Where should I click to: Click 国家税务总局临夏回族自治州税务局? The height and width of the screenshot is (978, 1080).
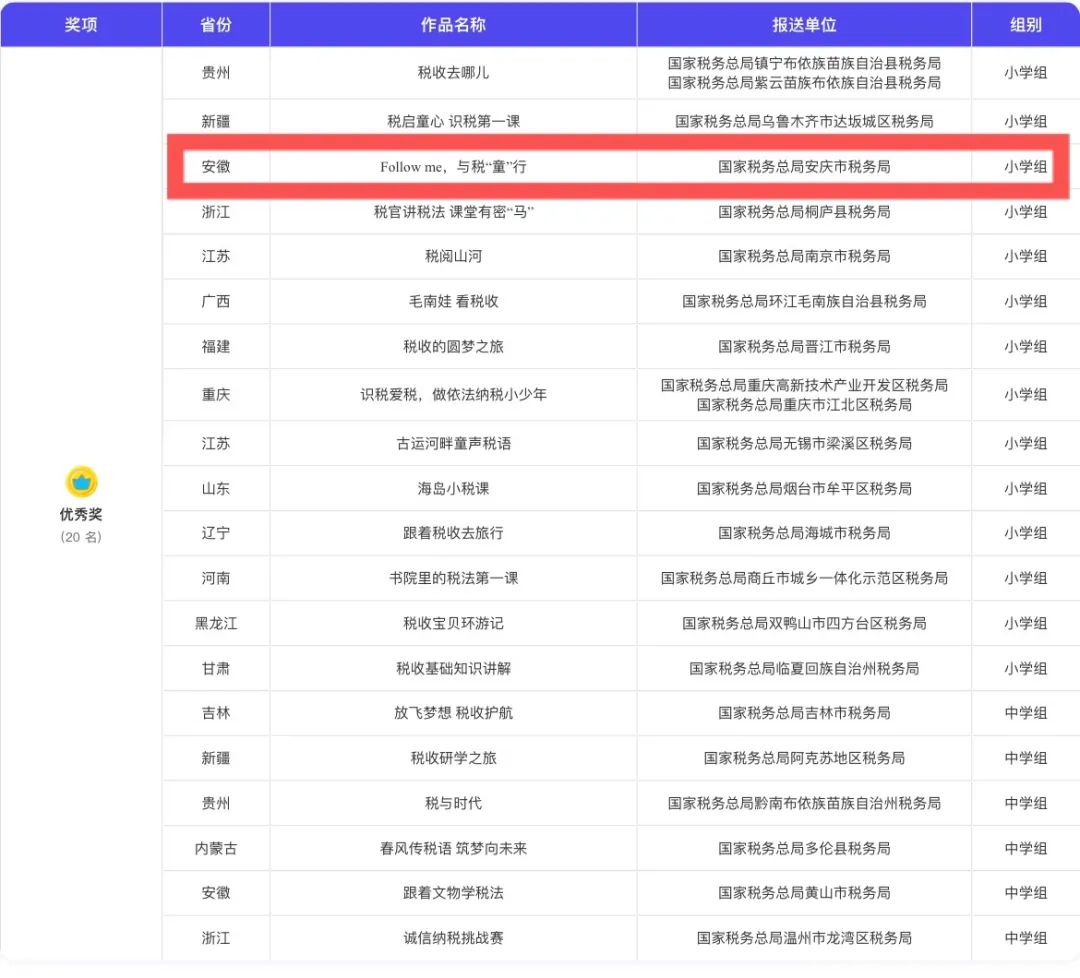tap(804, 668)
